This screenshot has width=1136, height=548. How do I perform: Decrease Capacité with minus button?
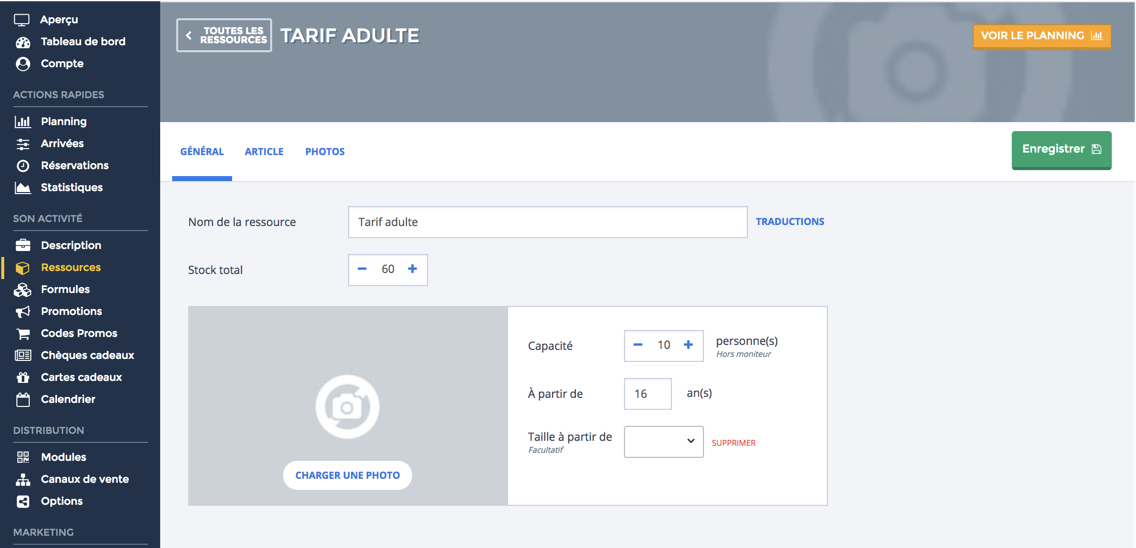[638, 345]
